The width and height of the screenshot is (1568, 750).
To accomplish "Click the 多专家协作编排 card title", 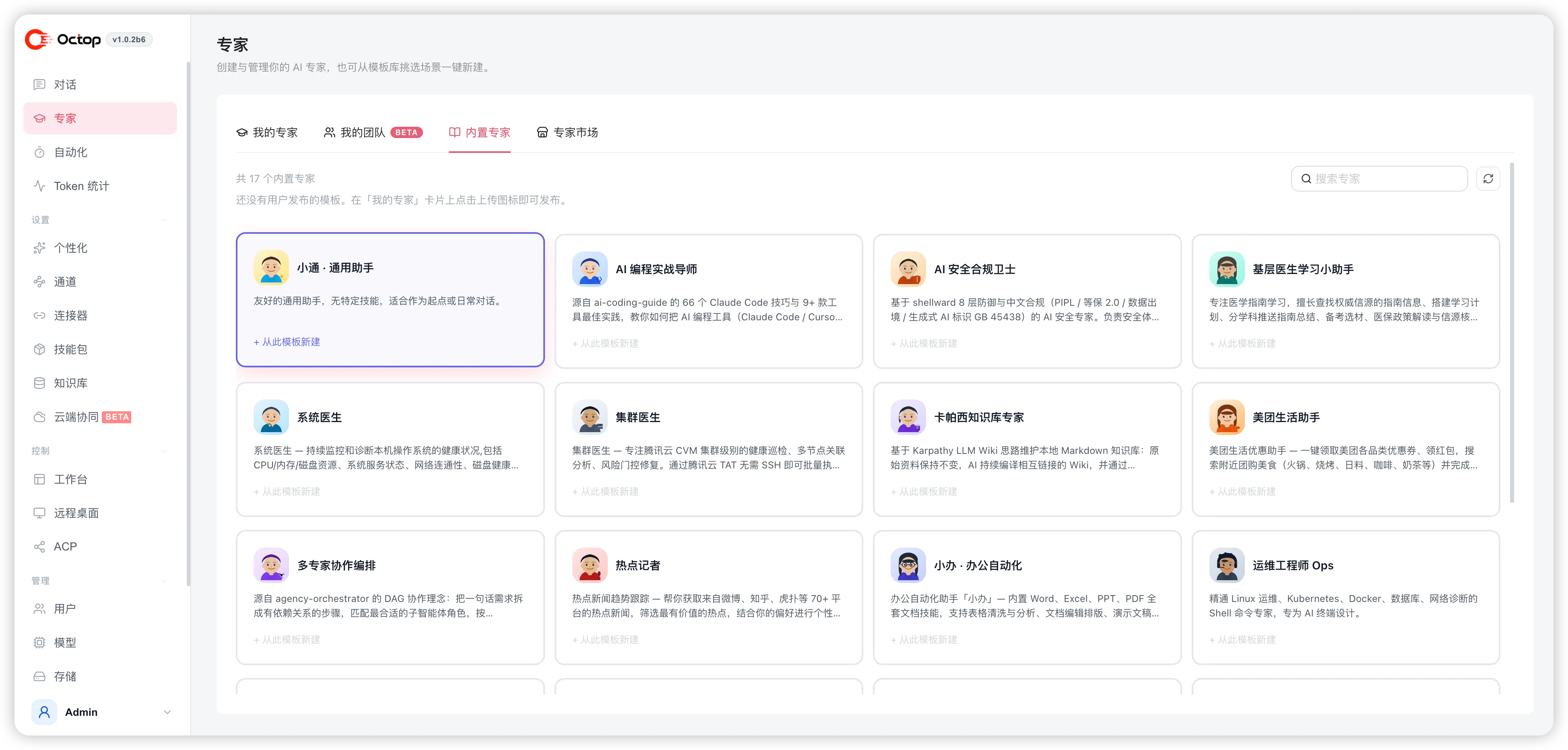I will pos(336,566).
